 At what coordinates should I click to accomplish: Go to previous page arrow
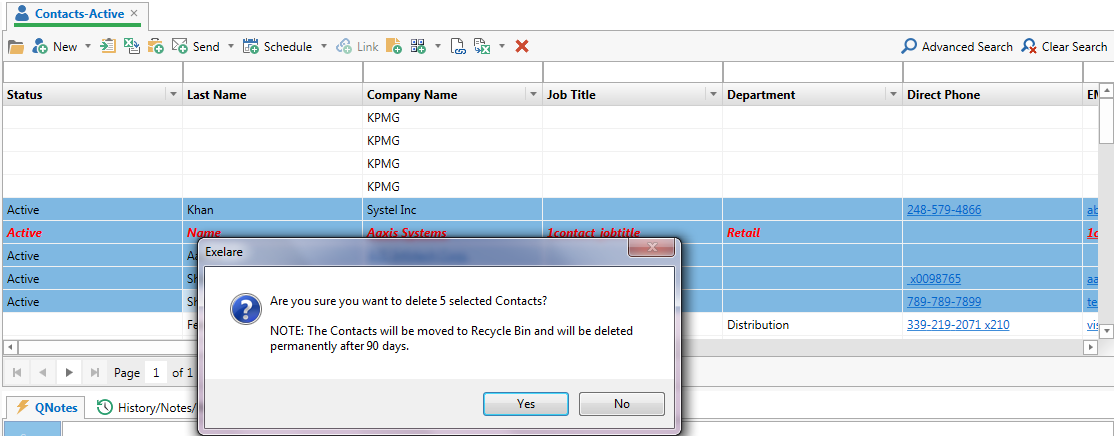coord(43,372)
